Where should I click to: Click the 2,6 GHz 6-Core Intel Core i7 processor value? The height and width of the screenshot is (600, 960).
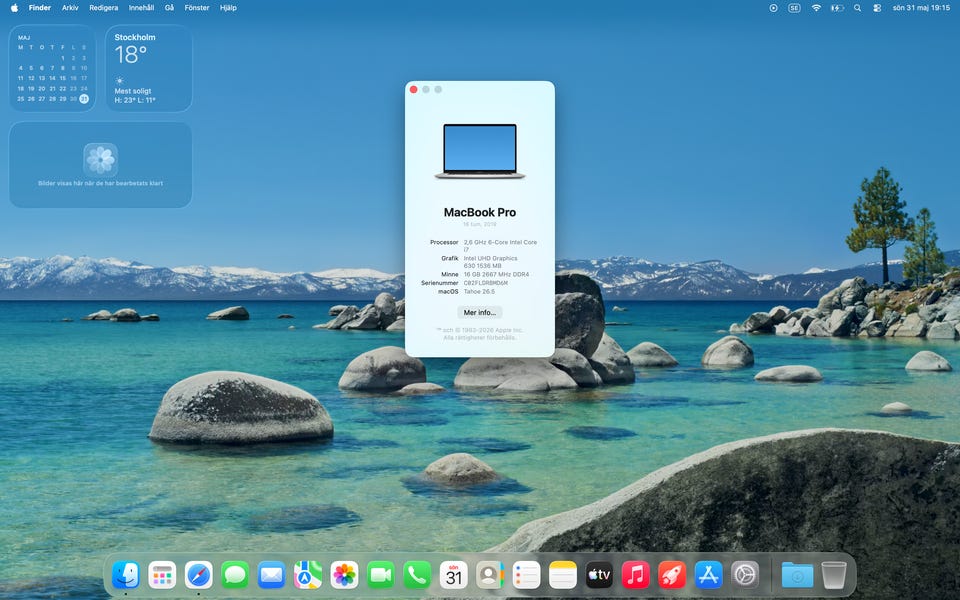(500, 246)
